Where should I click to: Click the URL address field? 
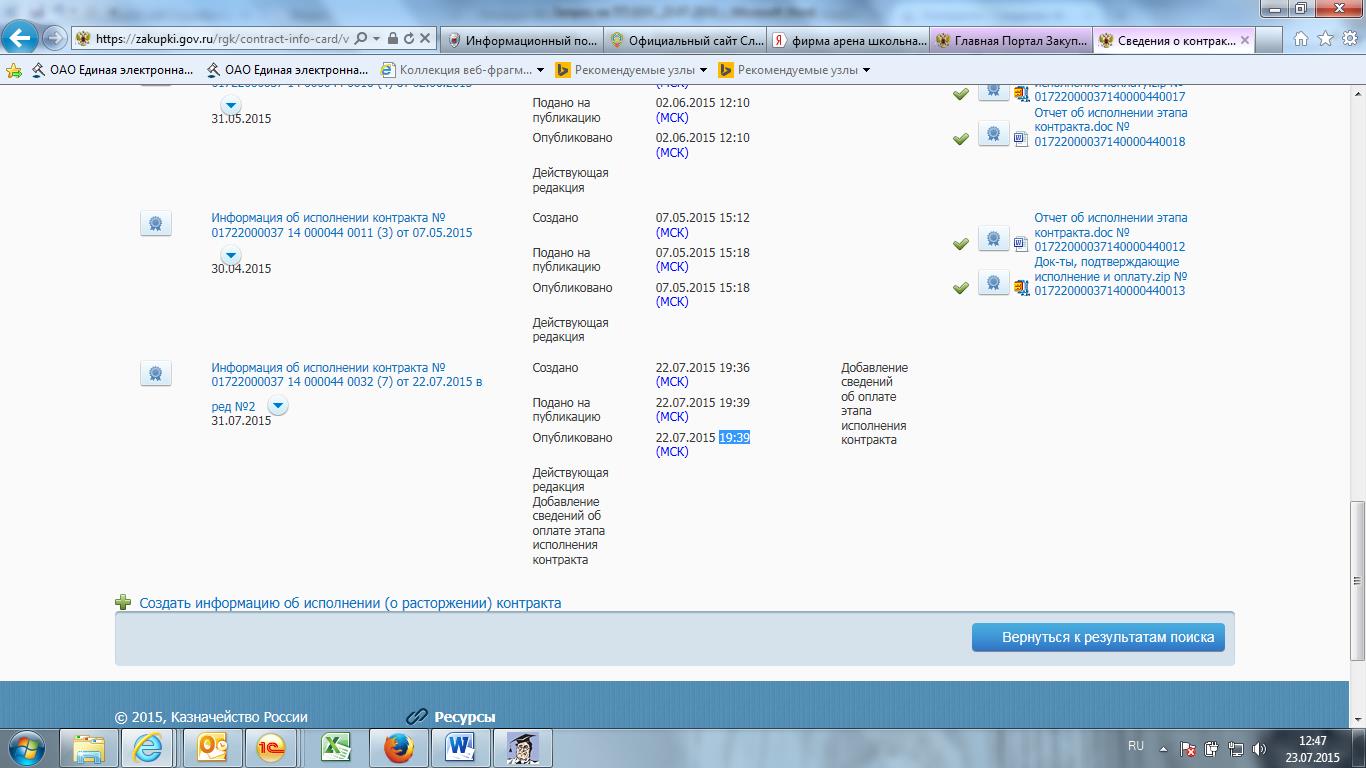click(x=222, y=39)
